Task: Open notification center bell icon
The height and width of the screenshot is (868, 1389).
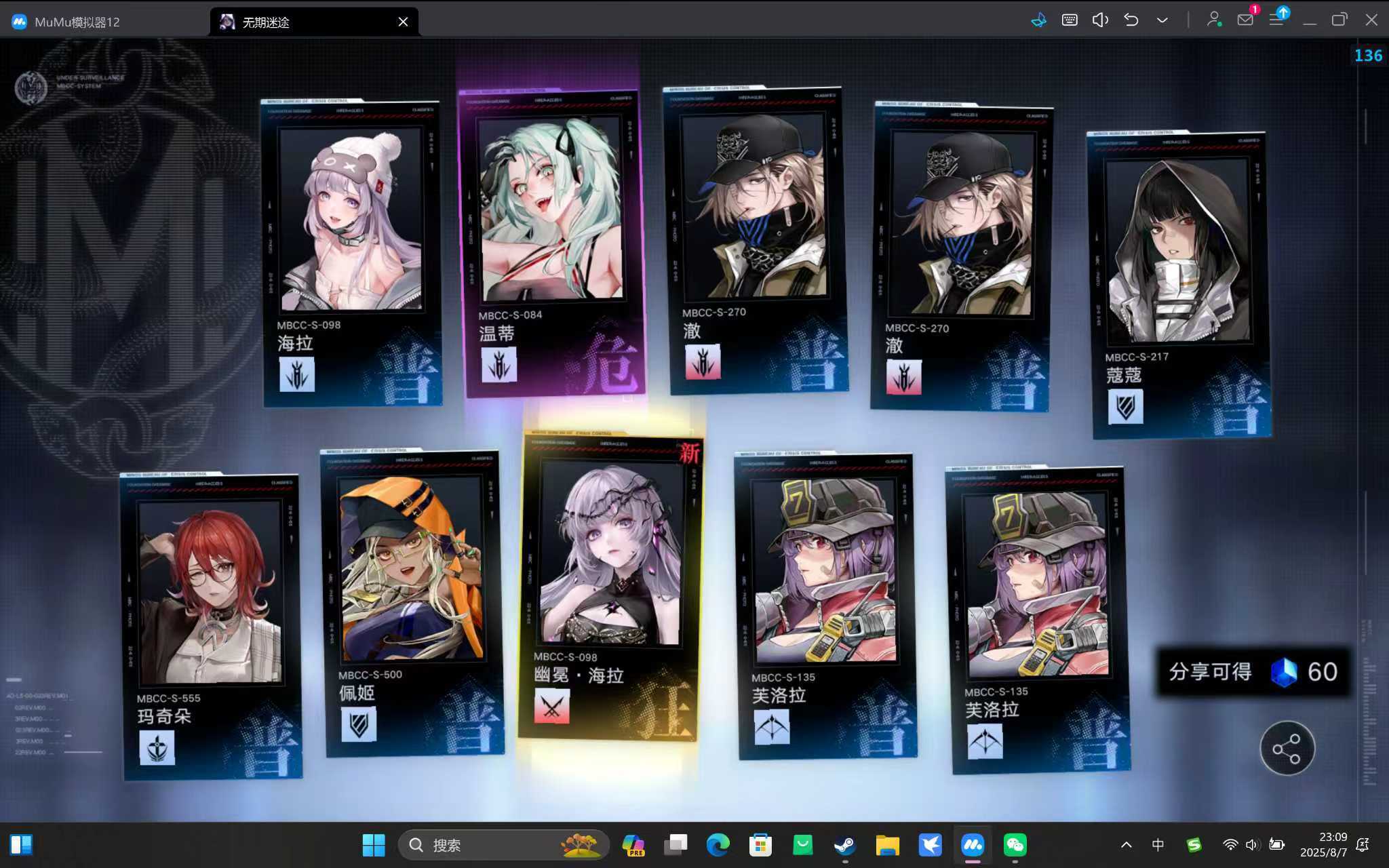Action: [1362, 845]
